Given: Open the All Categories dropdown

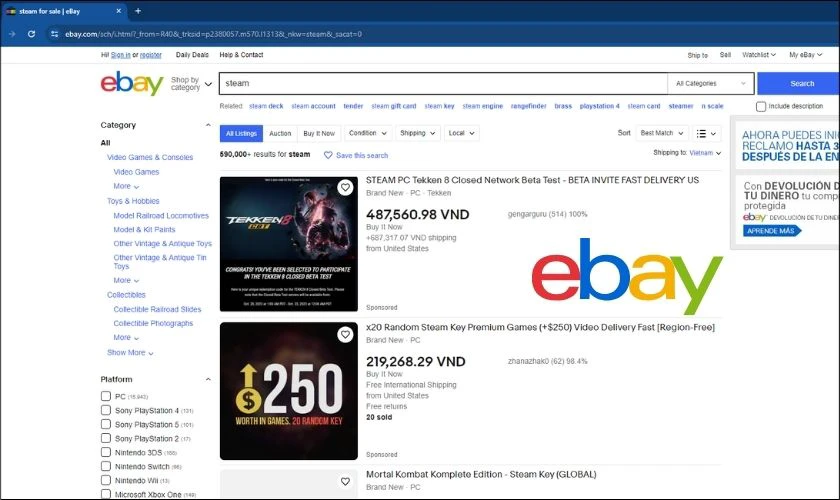Looking at the screenshot, I should [x=710, y=84].
